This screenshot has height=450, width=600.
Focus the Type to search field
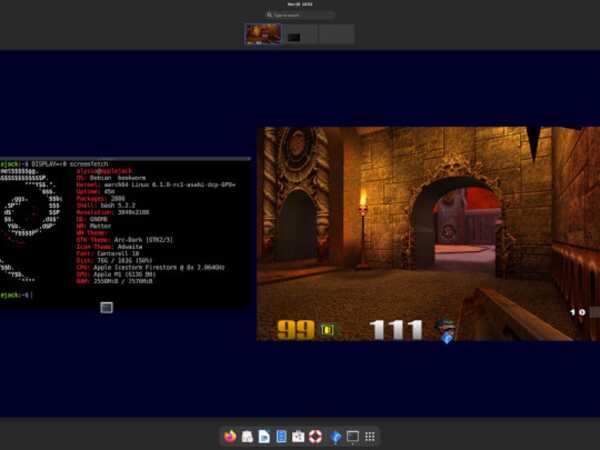(x=300, y=15)
